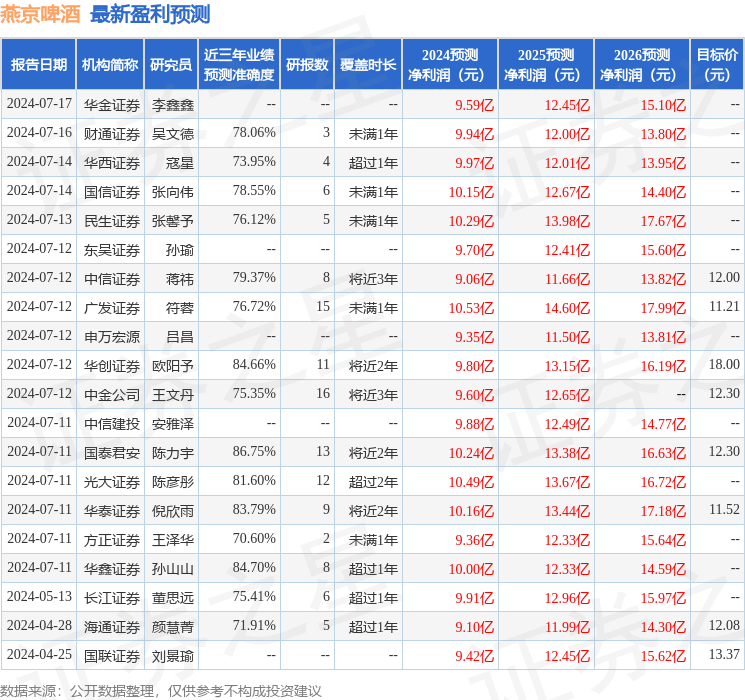Screen dimensions: 745x700
Task: Click analyst name 张向伟
Action: pos(173,192)
